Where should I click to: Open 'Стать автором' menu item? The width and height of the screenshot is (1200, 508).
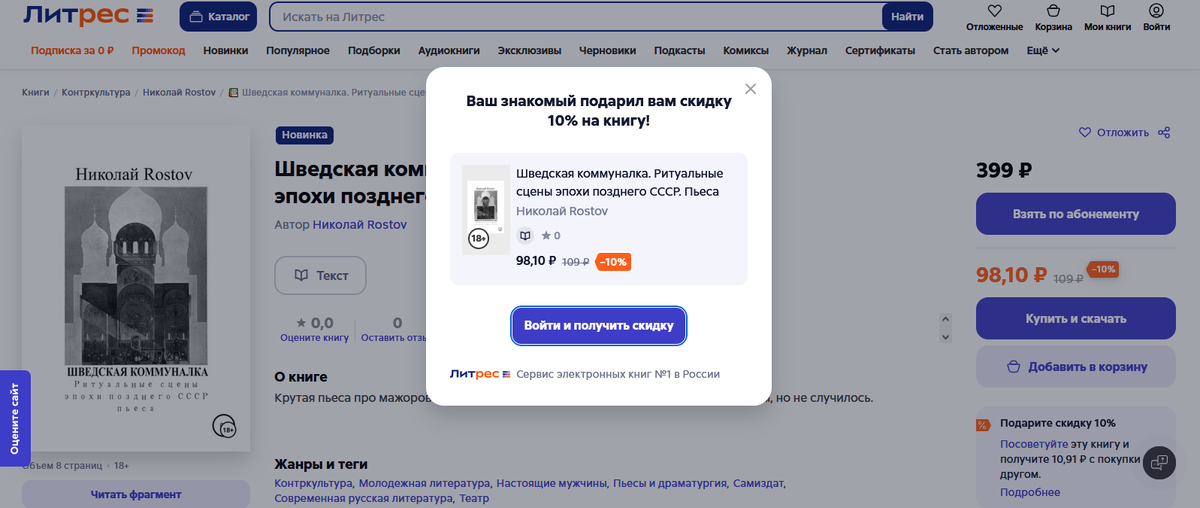(x=971, y=51)
